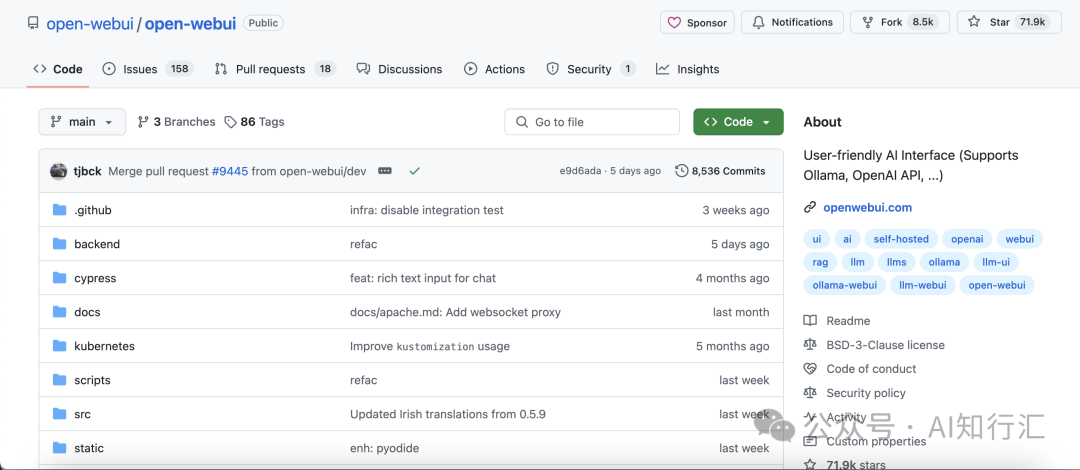
Task: View the 8,536 Commits history
Action: tap(720, 171)
